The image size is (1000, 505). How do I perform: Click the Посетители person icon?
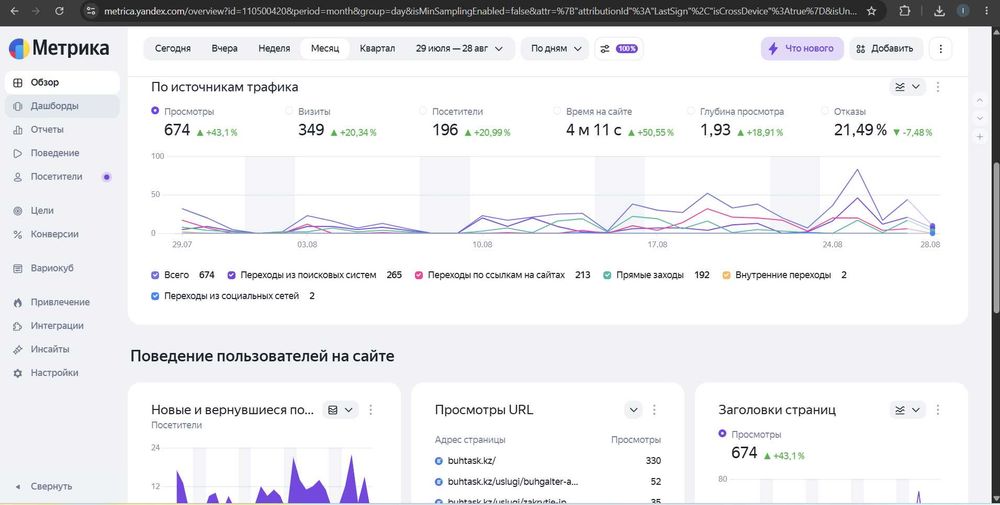(18, 177)
